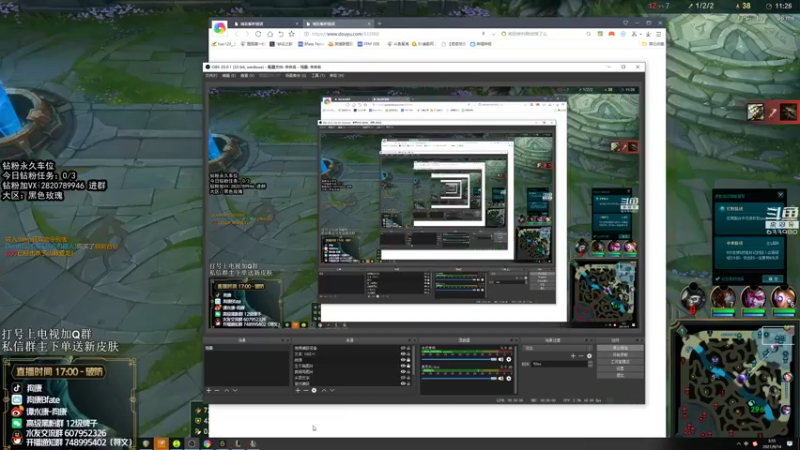Open OBS Settings button in controls

click(x=620, y=368)
